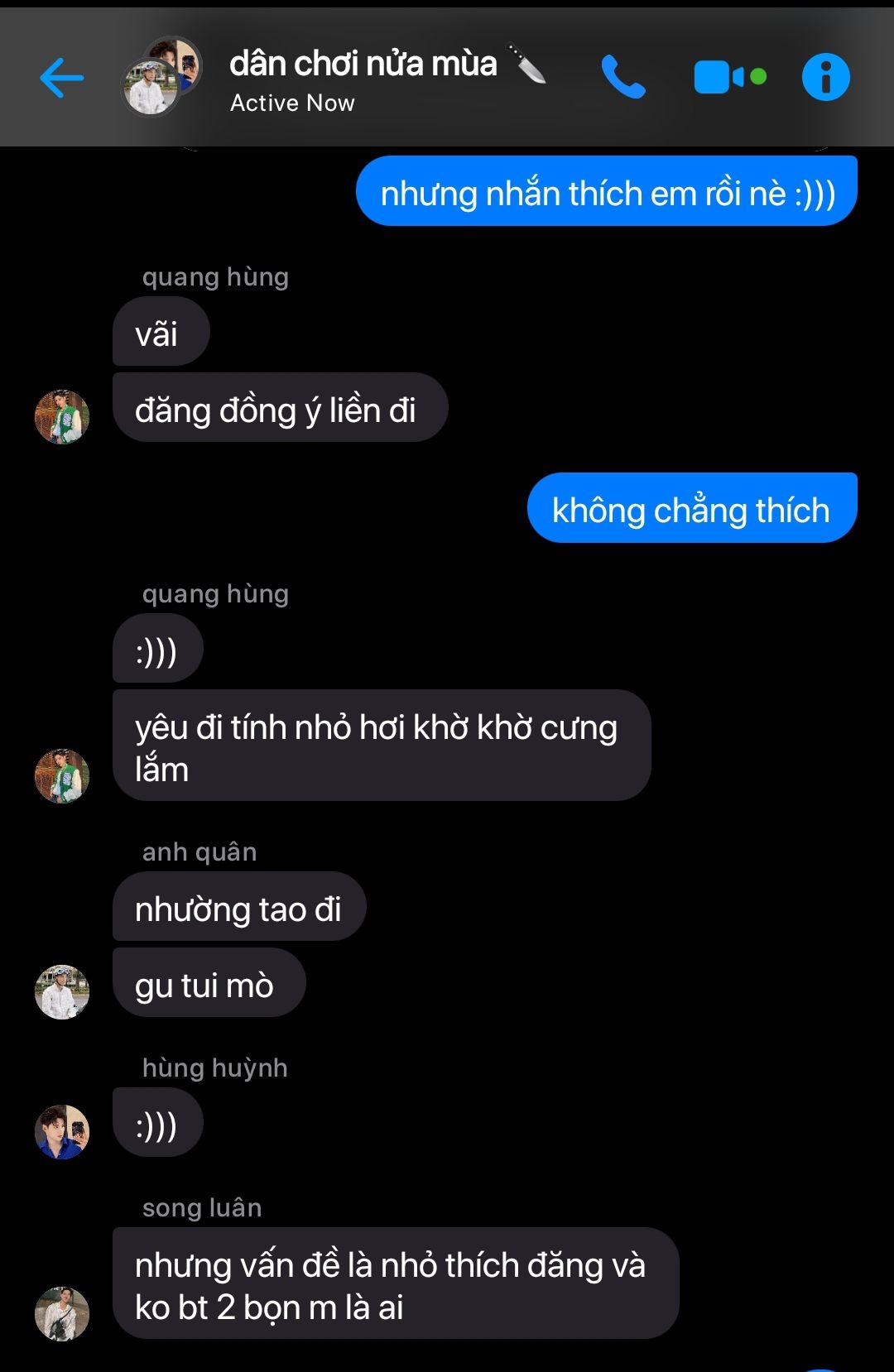Select the message 'vãi'

[161, 331]
